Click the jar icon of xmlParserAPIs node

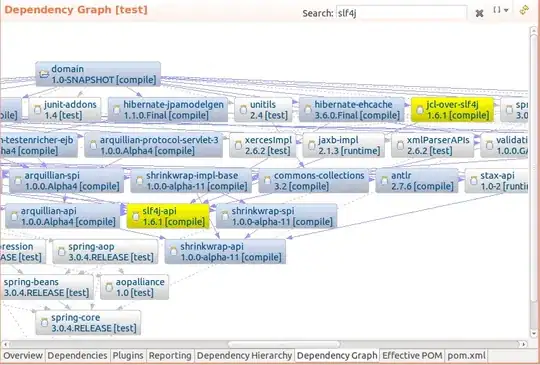[x=400, y=145]
